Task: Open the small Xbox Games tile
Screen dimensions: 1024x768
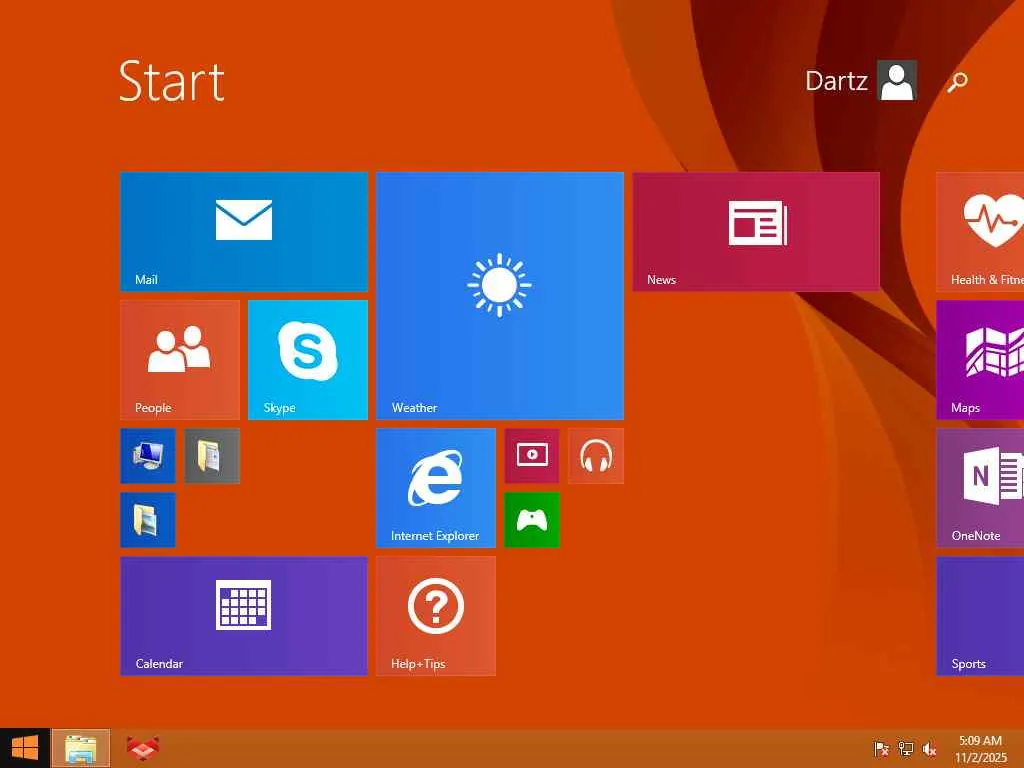Action: [x=532, y=520]
